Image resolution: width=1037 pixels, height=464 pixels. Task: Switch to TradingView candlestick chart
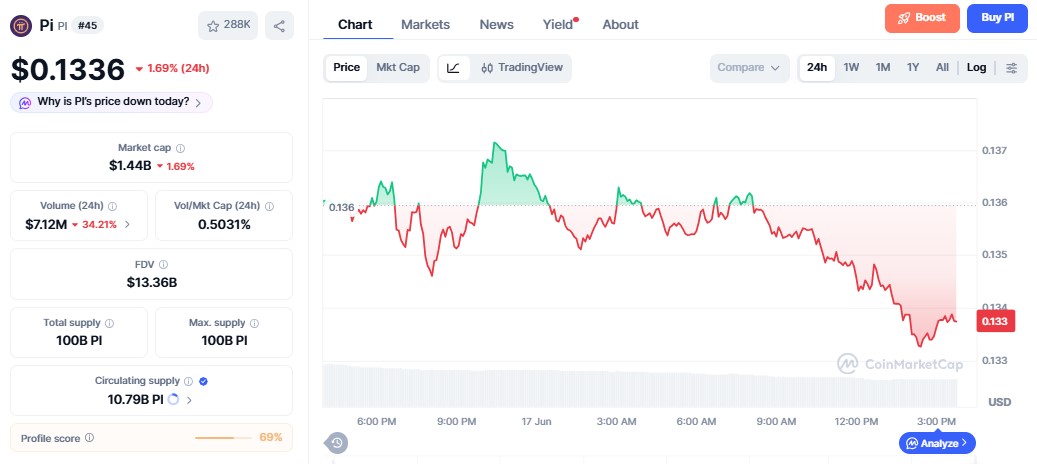[522, 67]
